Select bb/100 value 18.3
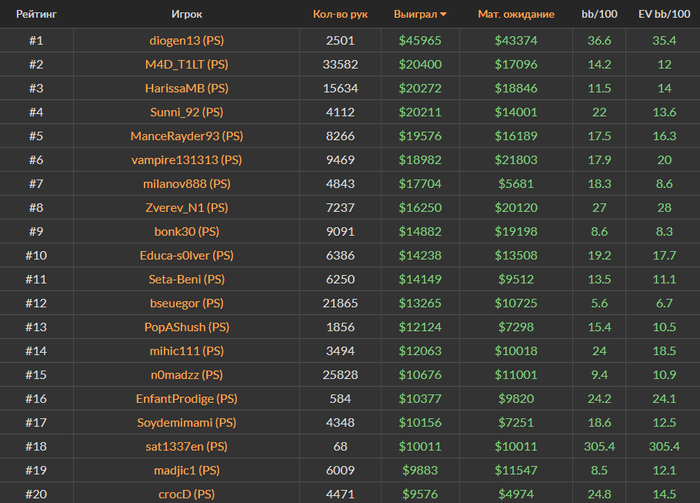The height and width of the screenshot is (503, 700). point(599,184)
